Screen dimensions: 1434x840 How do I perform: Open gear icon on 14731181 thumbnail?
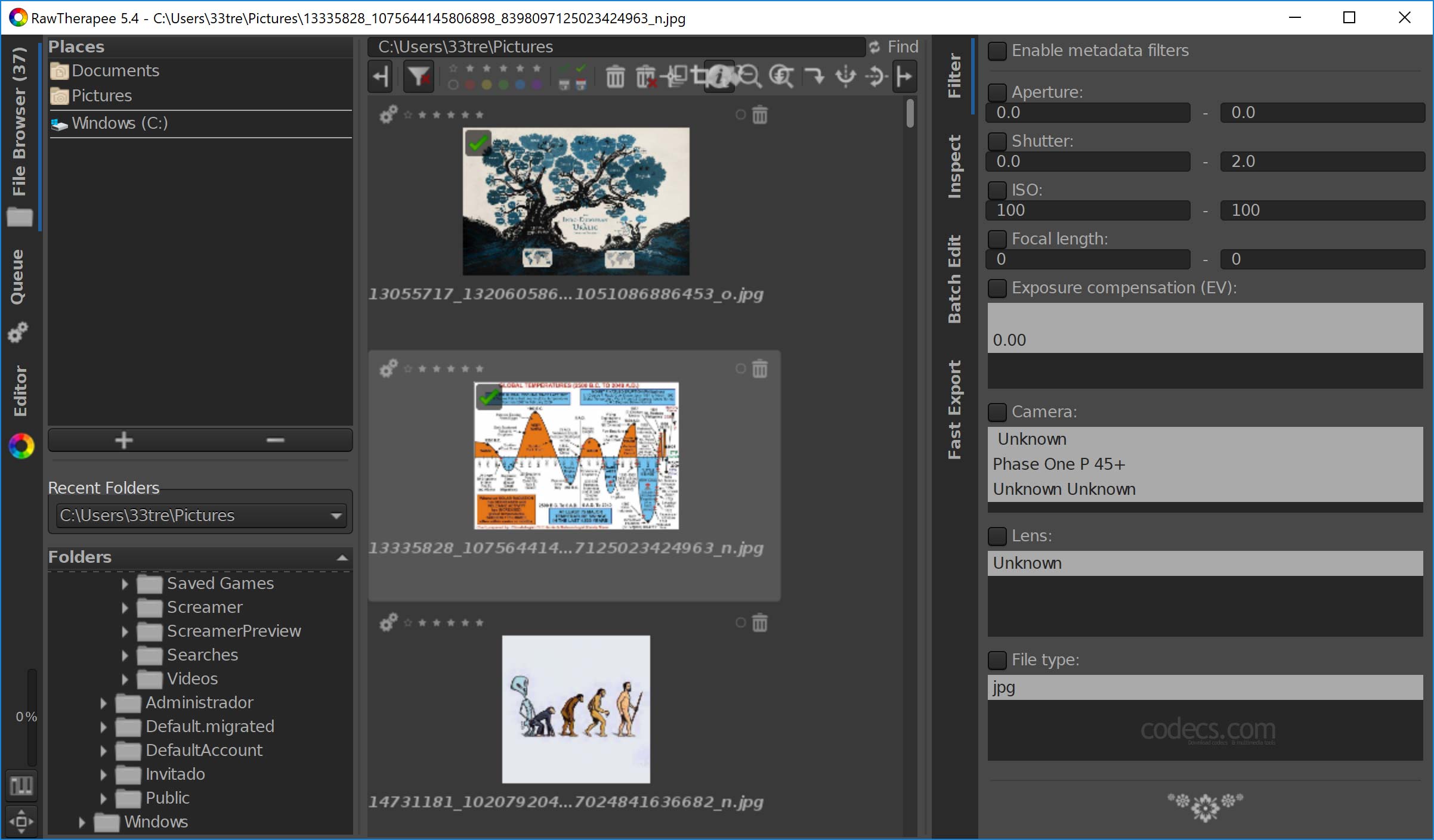388,622
